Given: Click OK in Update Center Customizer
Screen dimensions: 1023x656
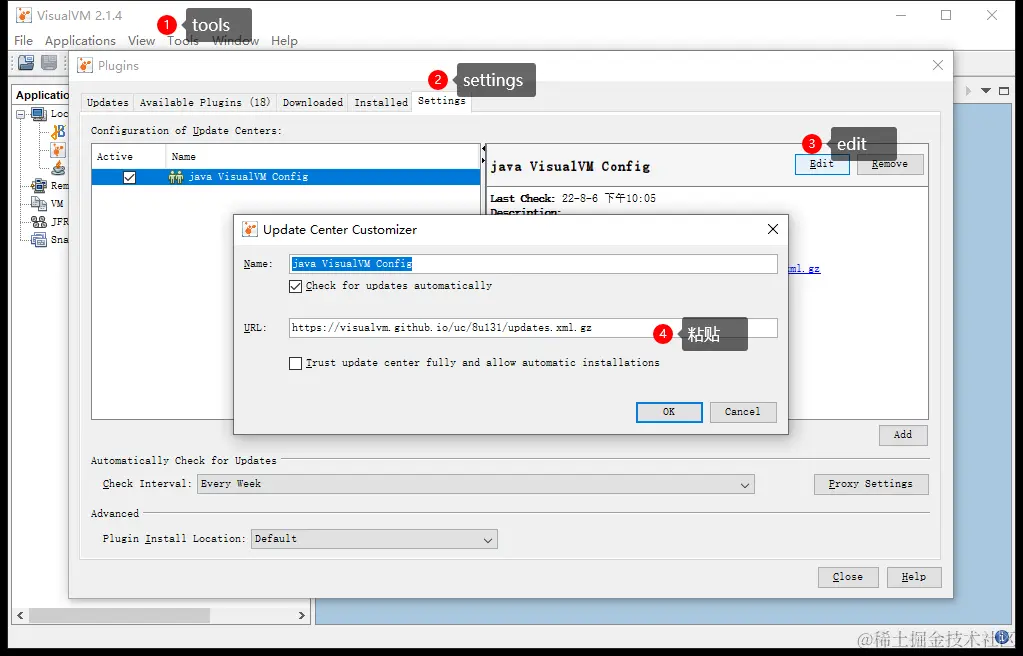Looking at the screenshot, I should [669, 412].
